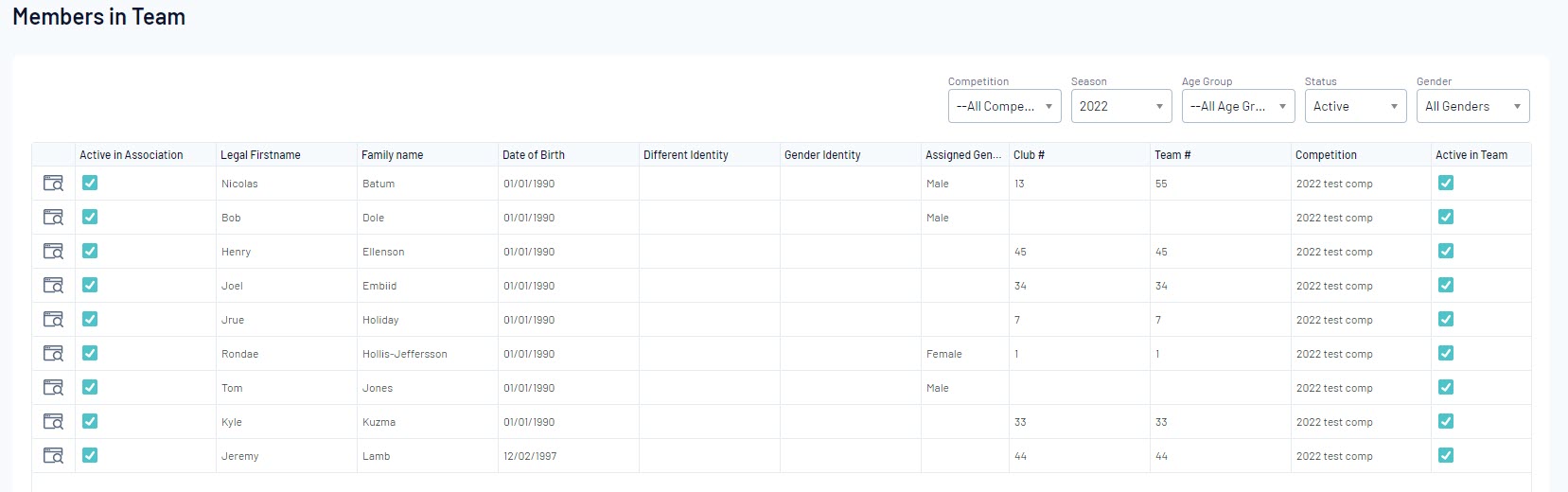The width and height of the screenshot is (1568, 492).
Task: Click the Club # column header
Action: pos(1029,155)
